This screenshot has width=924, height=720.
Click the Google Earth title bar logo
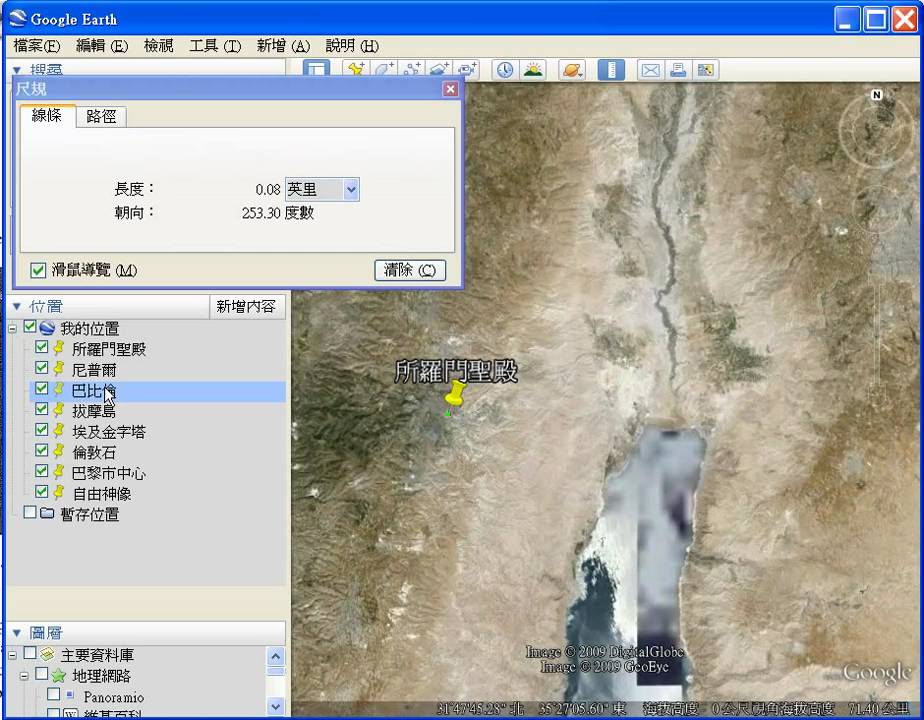[x=18, y=18]
